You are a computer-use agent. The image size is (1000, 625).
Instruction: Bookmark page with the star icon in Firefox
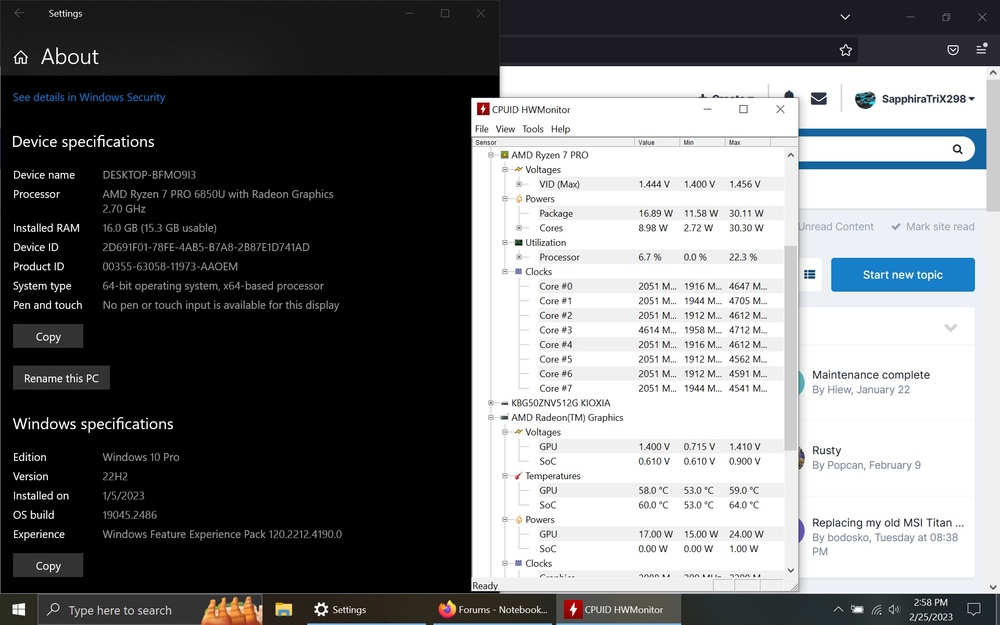(846, 50)
